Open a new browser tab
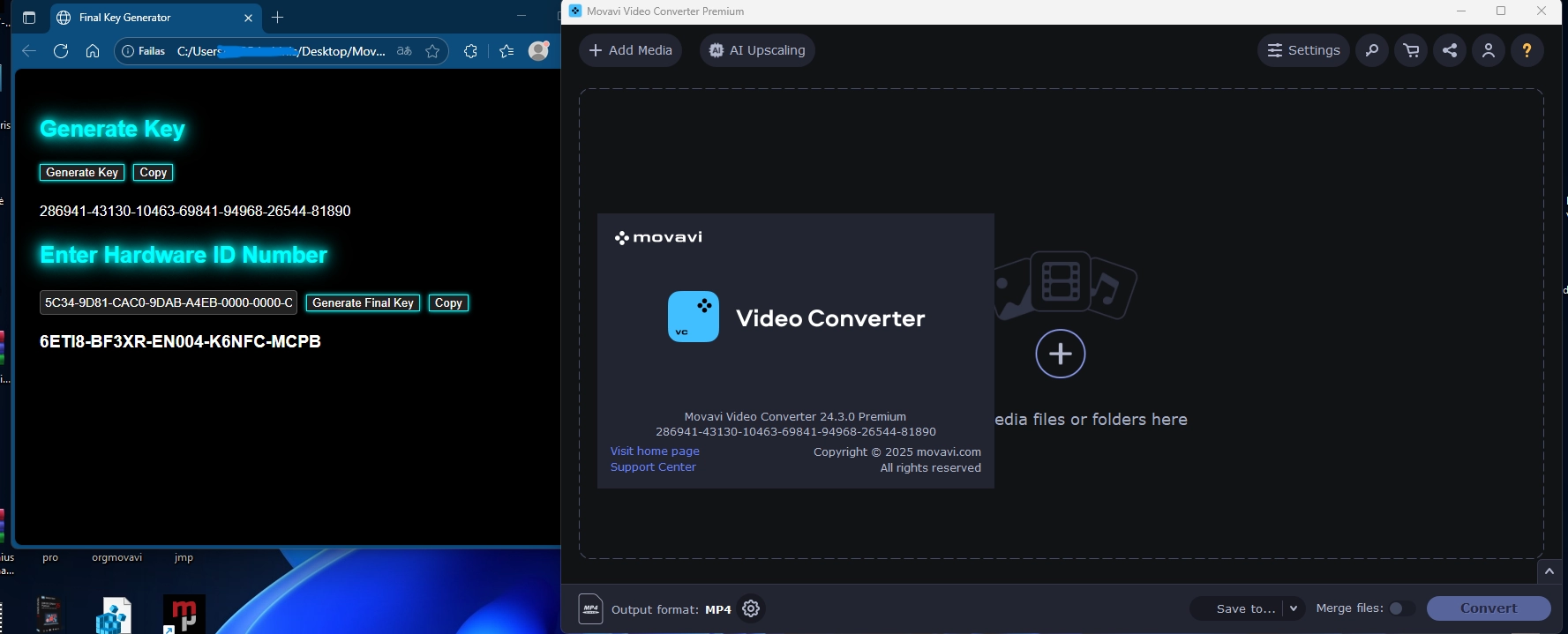The image size is (1568, 634). pyautogui.click(x=278, y=18)
